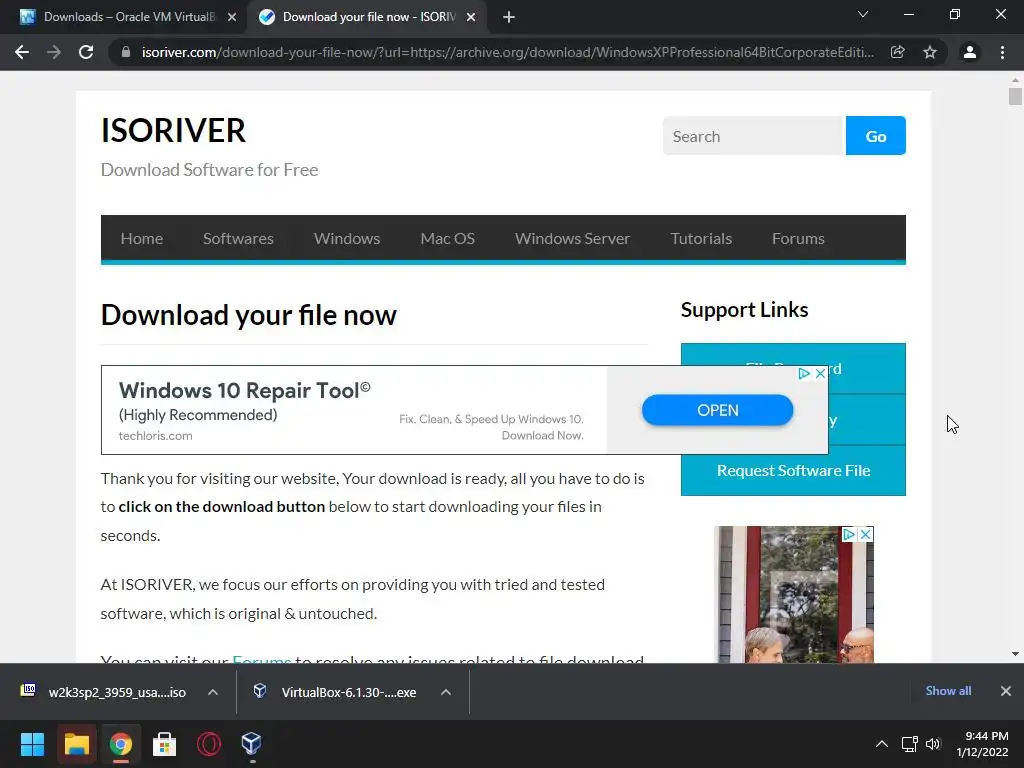Open the Opera browser from the taskbar

click(208, 744)
